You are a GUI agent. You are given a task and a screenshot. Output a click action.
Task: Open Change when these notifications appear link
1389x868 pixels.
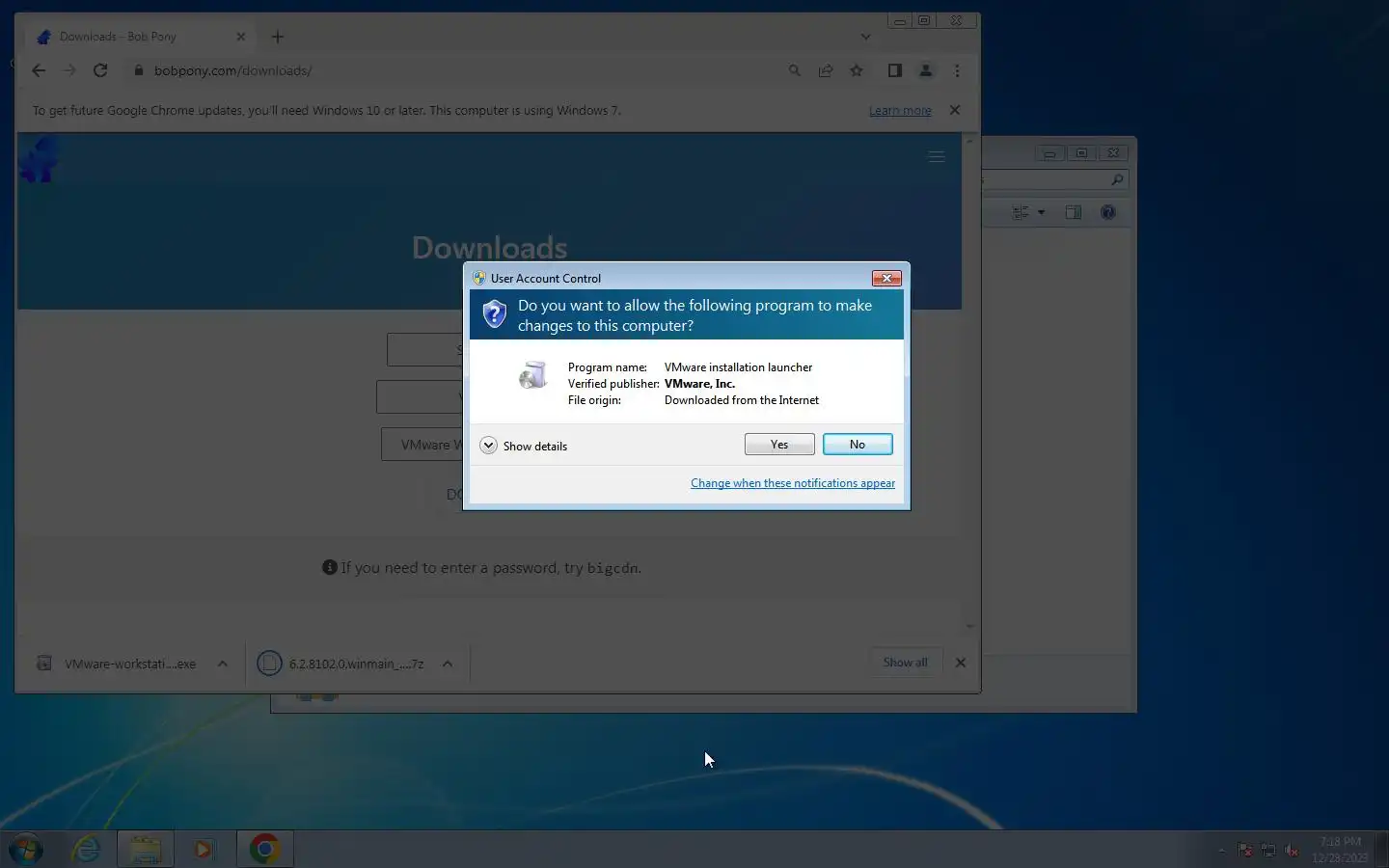(793, 483)
